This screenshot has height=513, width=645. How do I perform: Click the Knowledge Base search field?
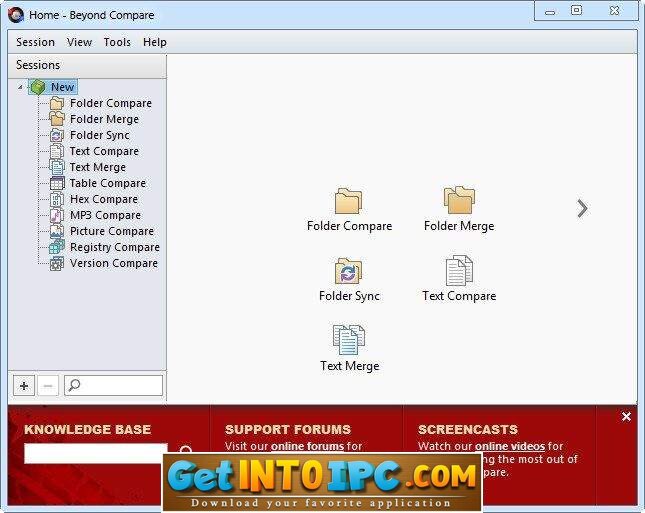click(95, 453)
